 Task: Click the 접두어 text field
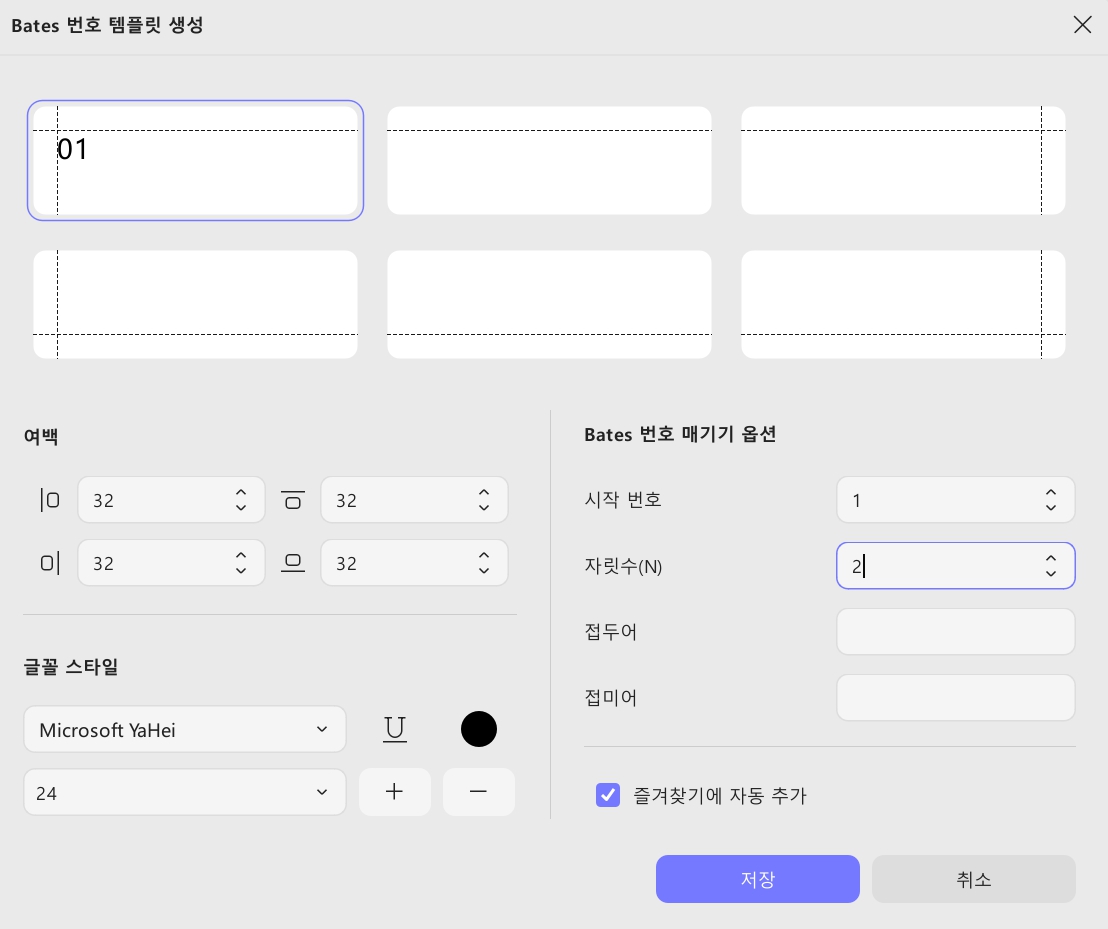pyautogui.click(x=955, y=632)
